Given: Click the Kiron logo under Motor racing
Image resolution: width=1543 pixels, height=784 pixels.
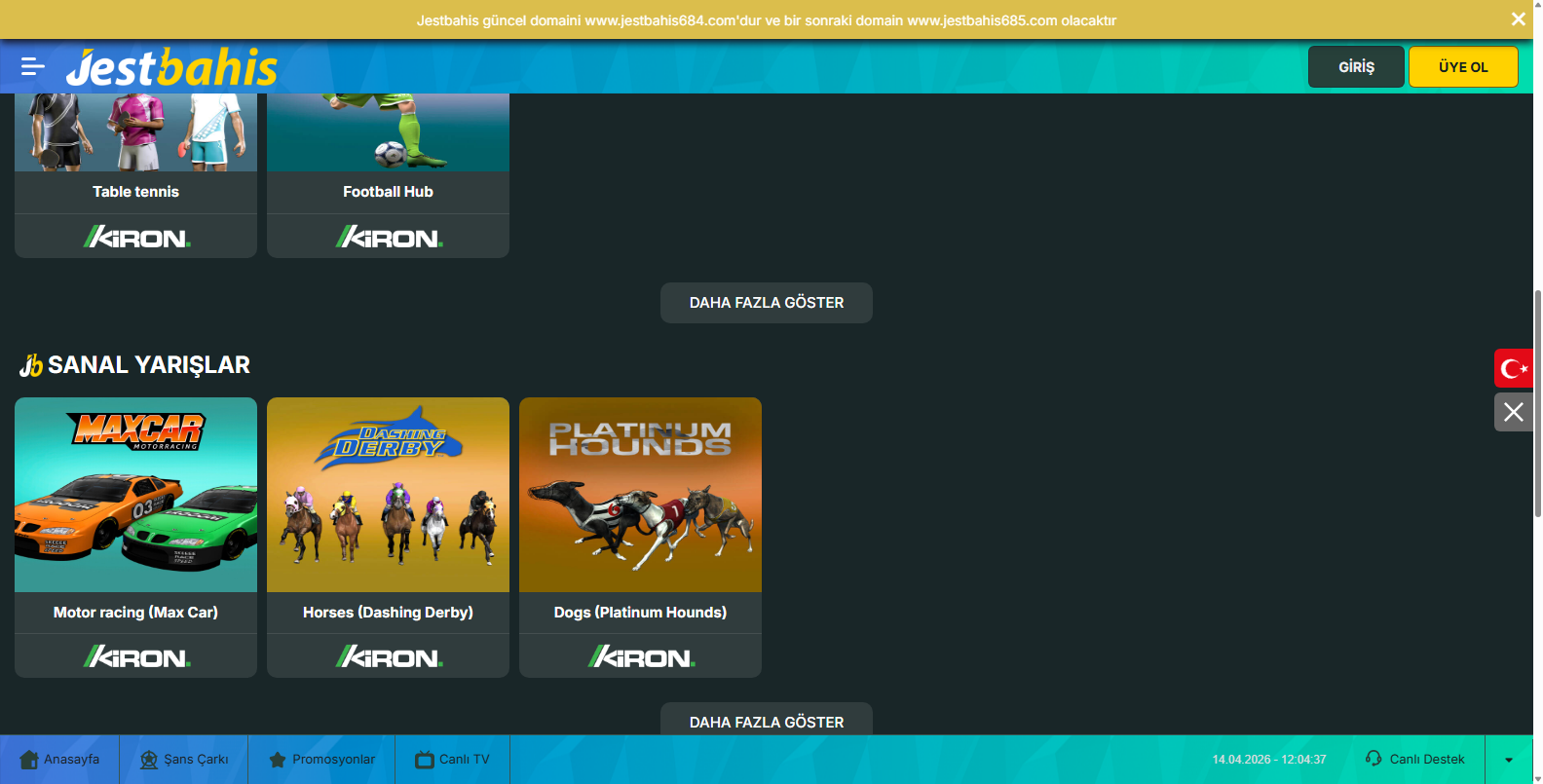Looking at the screenshot, I should tap(136, 657).
